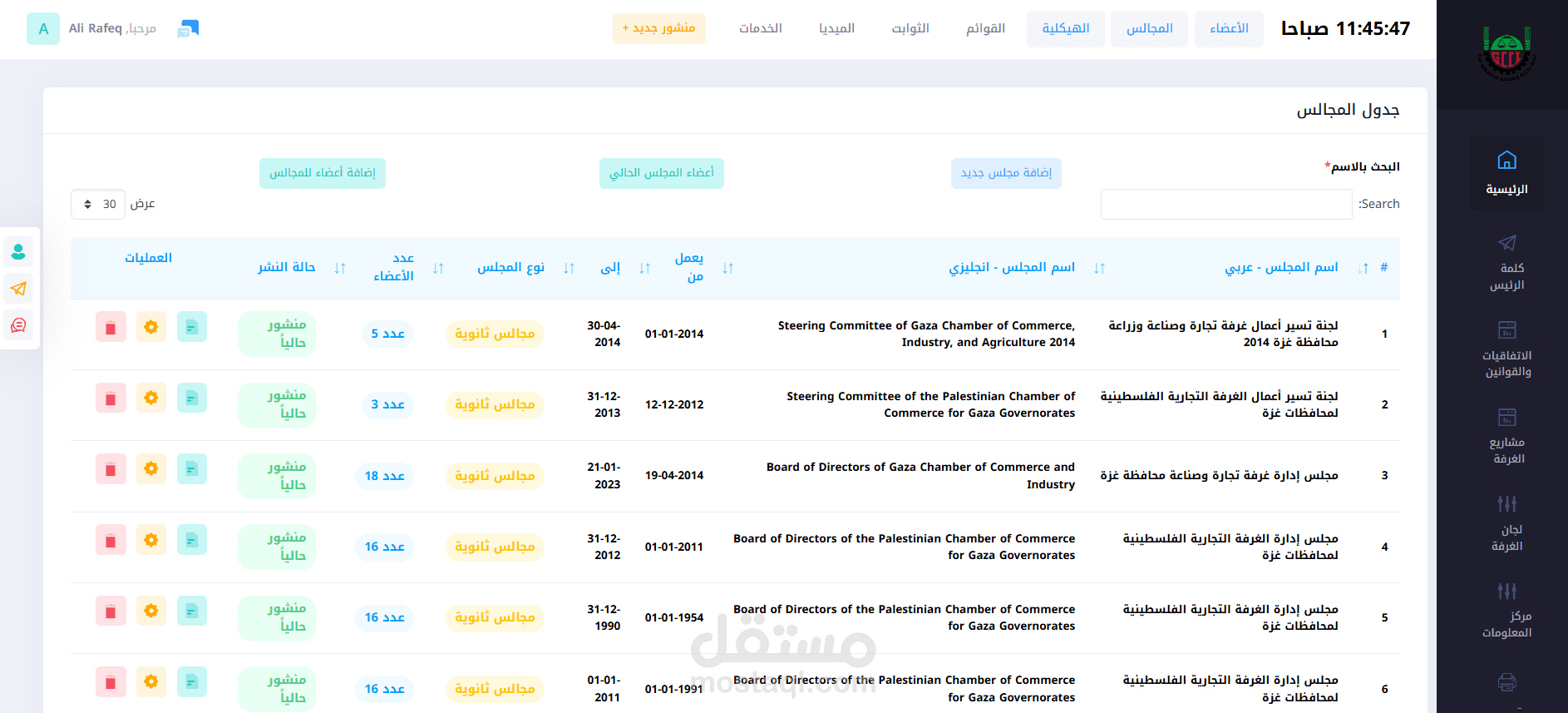Open settings gear for council row 6
The height and width of the screenshot is (713, 1568).
(x=151, y=682)
